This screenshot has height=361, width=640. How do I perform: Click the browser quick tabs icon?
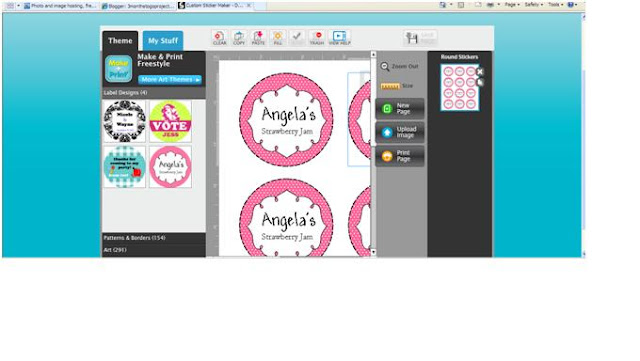click(10, 6)
